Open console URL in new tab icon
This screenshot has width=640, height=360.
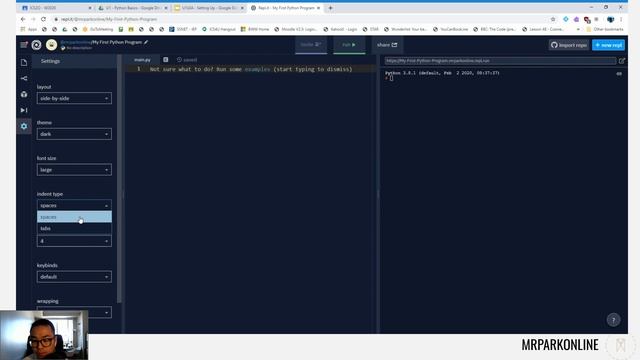[x=622, y=61]
